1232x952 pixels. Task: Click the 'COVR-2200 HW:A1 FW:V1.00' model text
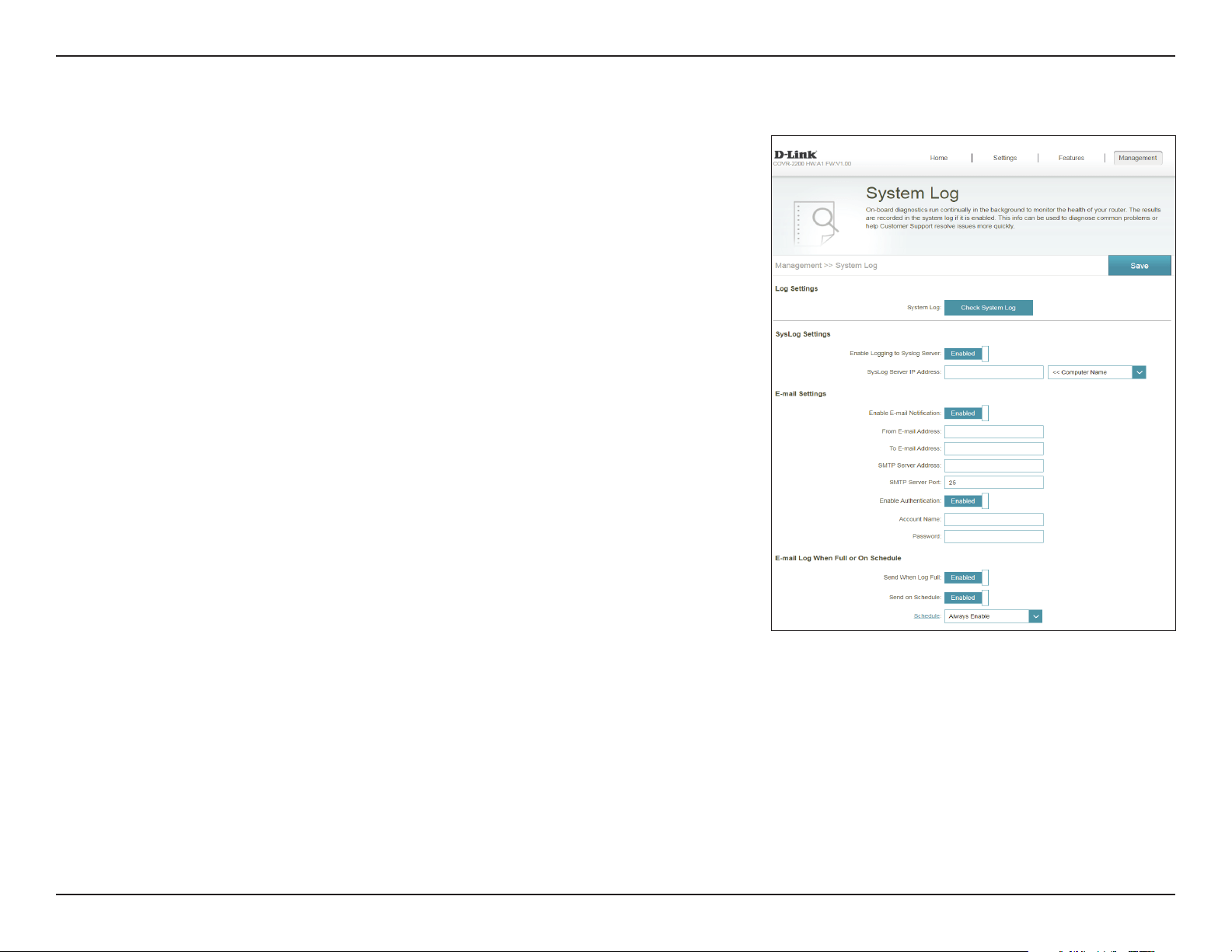point(812,164)
